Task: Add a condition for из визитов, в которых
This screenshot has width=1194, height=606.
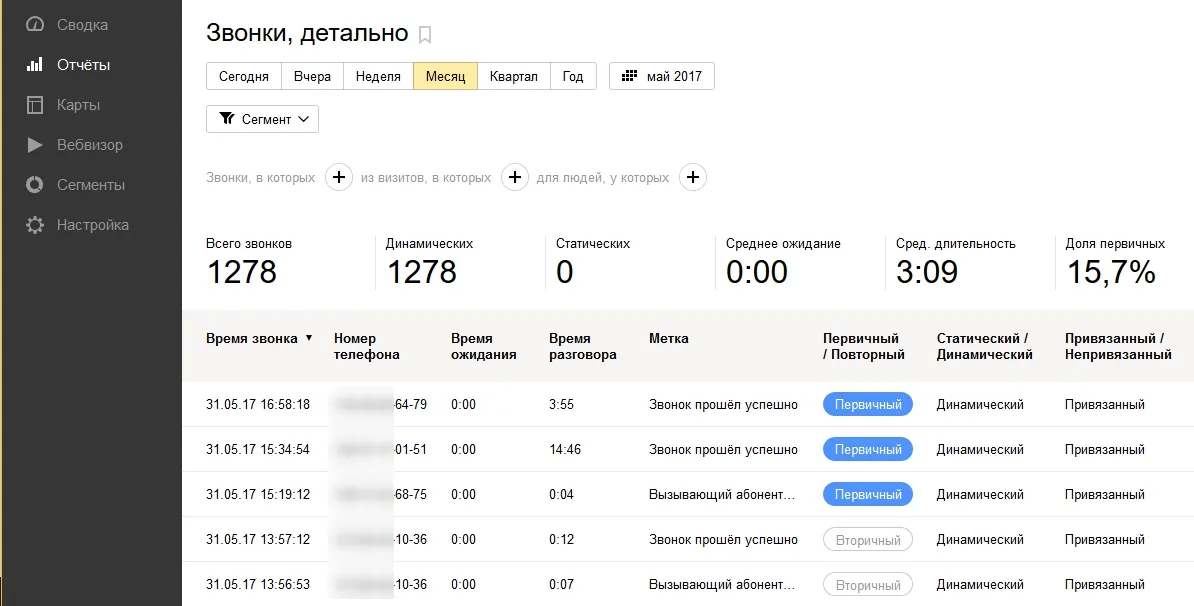Action: (515, 177)
